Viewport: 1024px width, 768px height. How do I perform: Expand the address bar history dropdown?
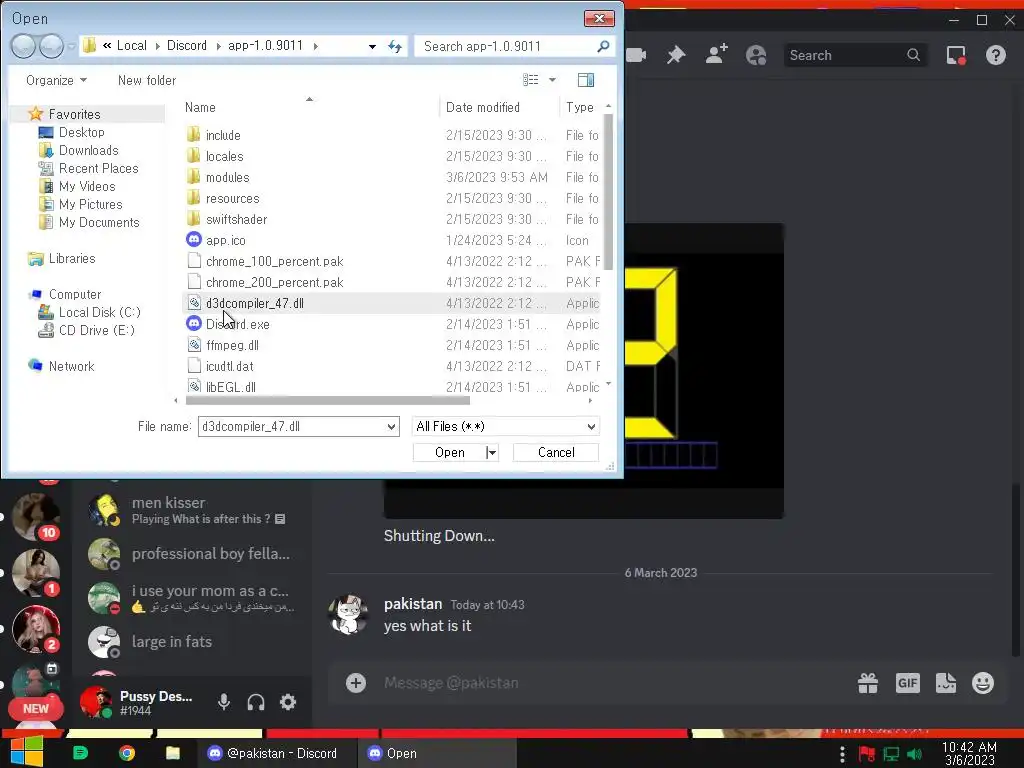click(372, 46)
